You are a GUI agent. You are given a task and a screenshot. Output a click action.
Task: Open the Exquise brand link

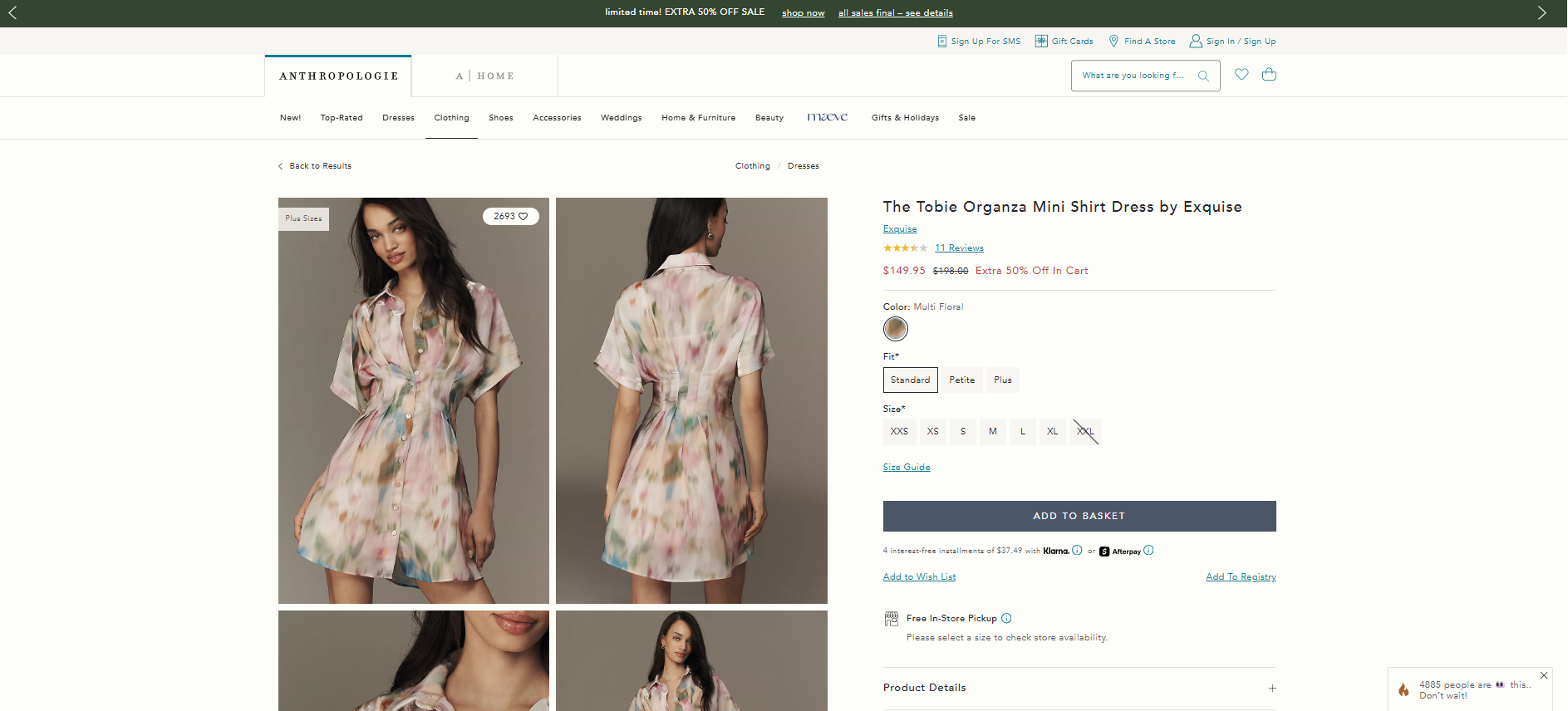pyautogui.click(x=900, y=229)
